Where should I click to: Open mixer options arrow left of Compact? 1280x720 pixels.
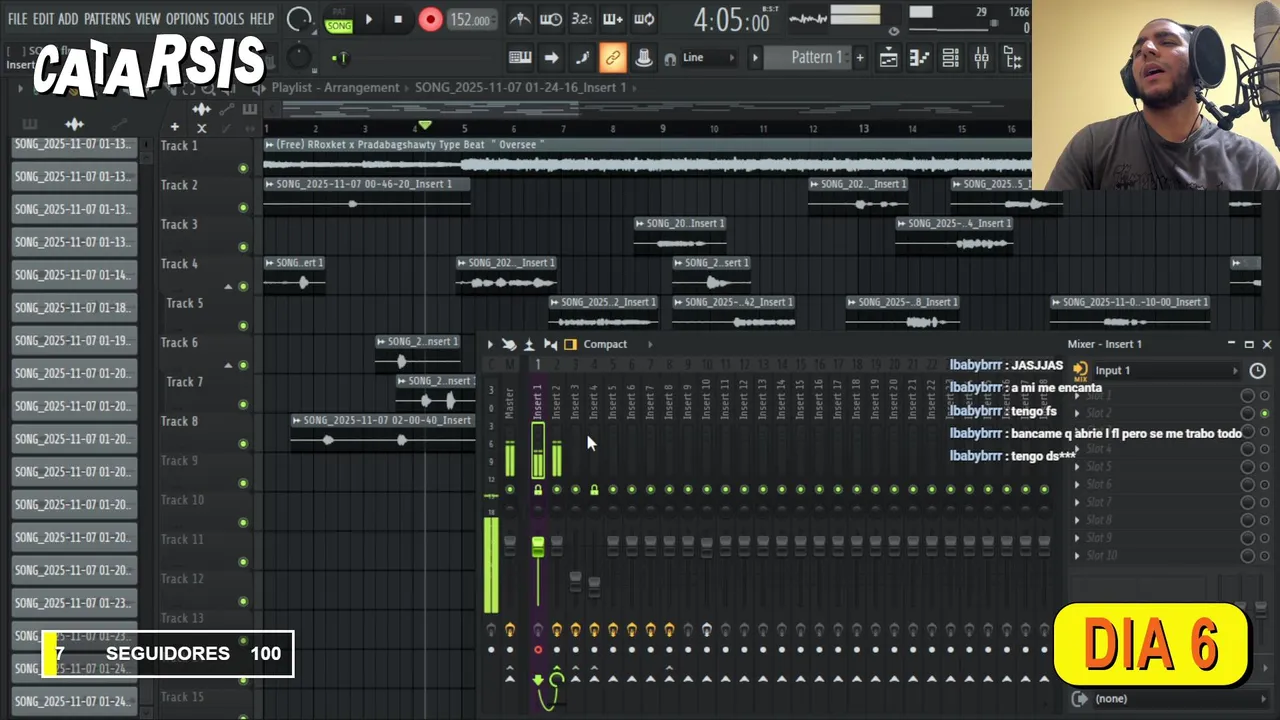coord(490,344)
